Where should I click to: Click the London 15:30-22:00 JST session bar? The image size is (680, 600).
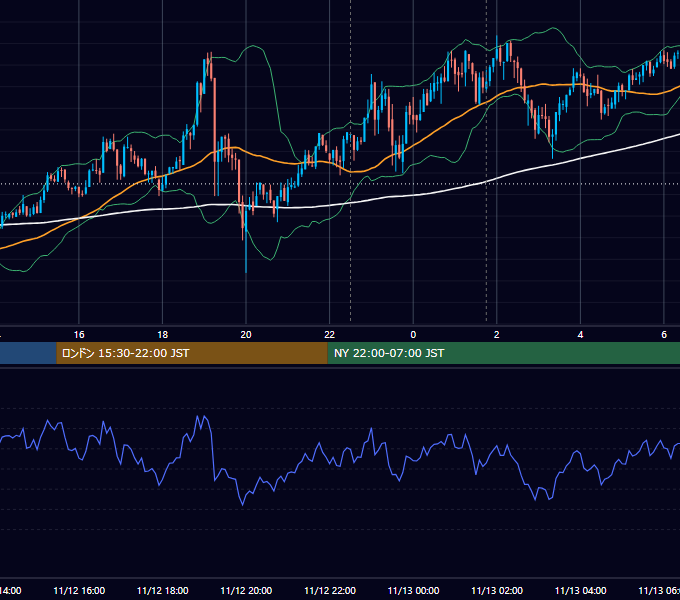[192, 353]
